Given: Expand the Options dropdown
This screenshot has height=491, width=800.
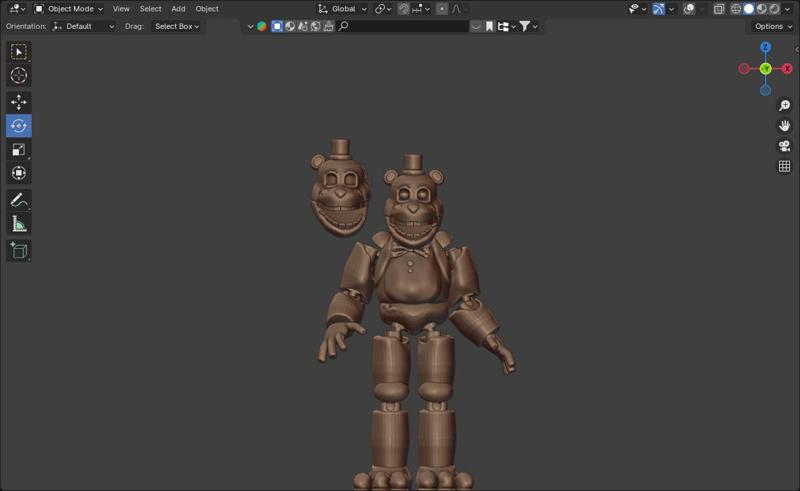Looking at the screenshot, I should pyautogui.click(x=773, y=27).
